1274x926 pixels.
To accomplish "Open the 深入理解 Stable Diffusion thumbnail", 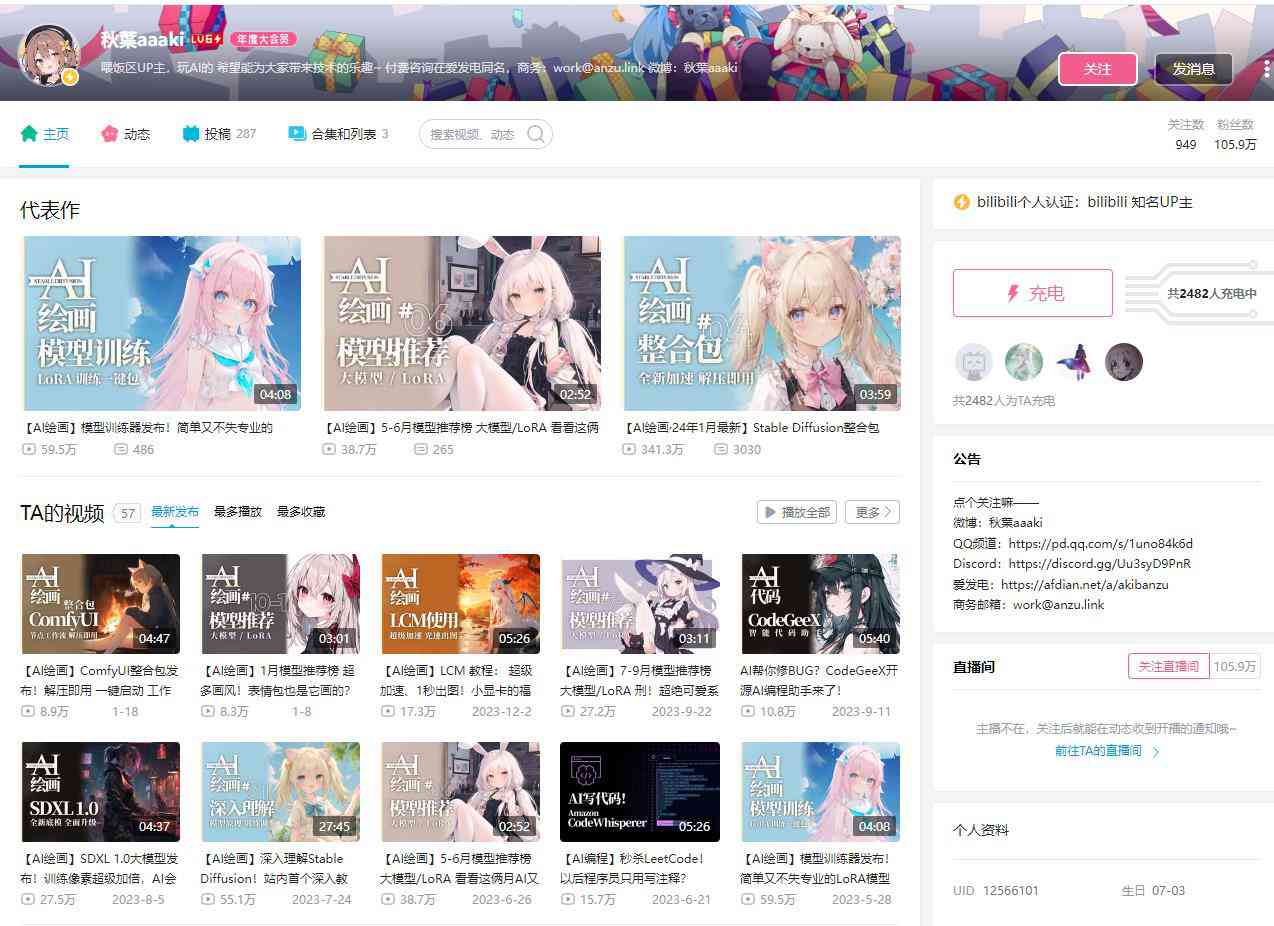I will 281,792.
